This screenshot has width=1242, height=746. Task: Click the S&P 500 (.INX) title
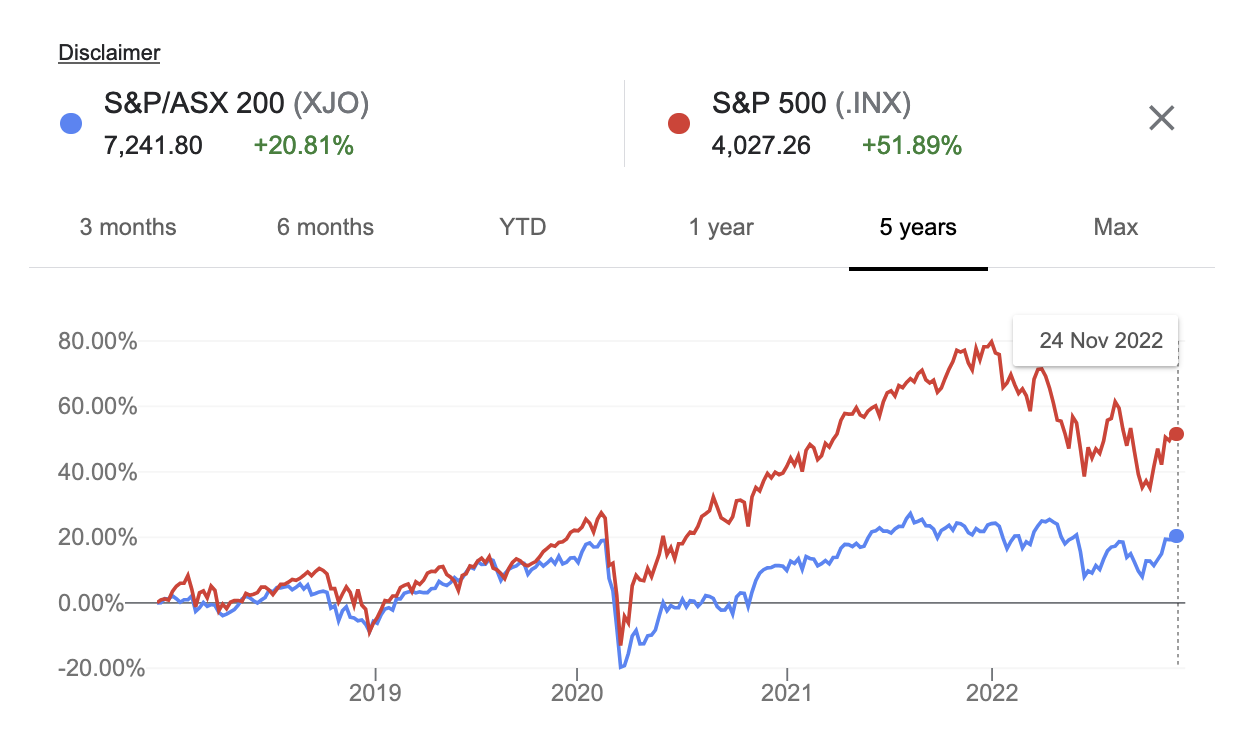pyautogui.click(x=811, y=103)
